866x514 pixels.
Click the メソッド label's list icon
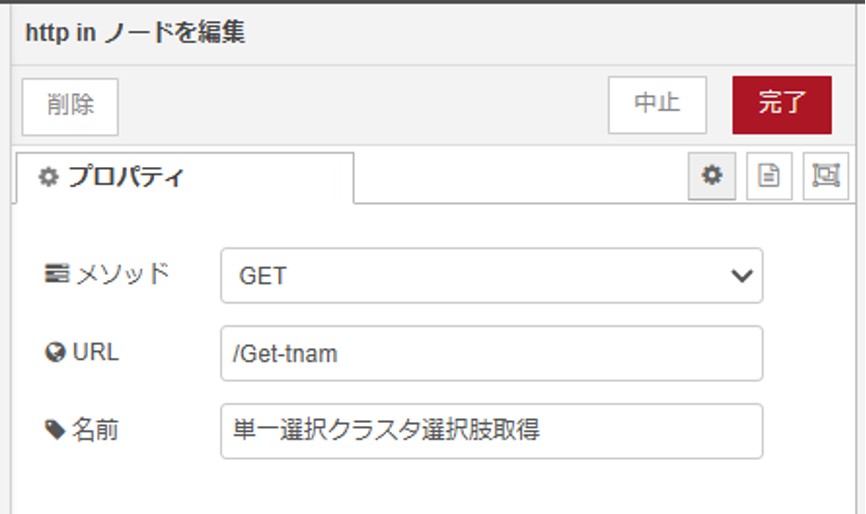(55, 274)
